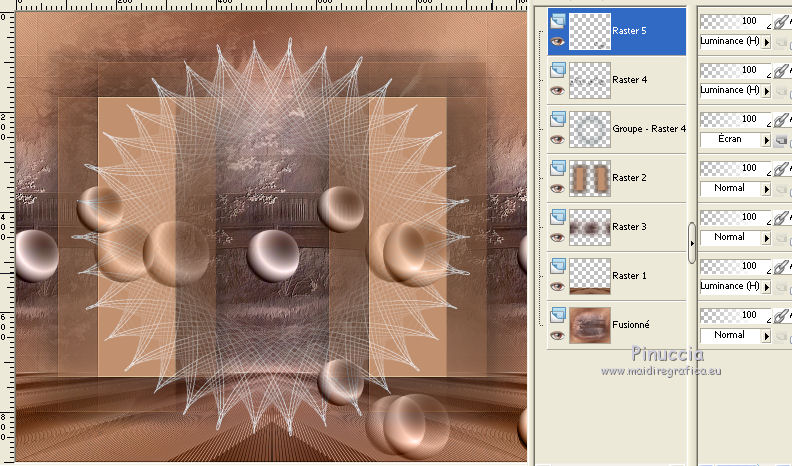Select Fusionné layer thumbnail
Image resolution: width=792 pixels, height=466 pixels.
point(590,325)
